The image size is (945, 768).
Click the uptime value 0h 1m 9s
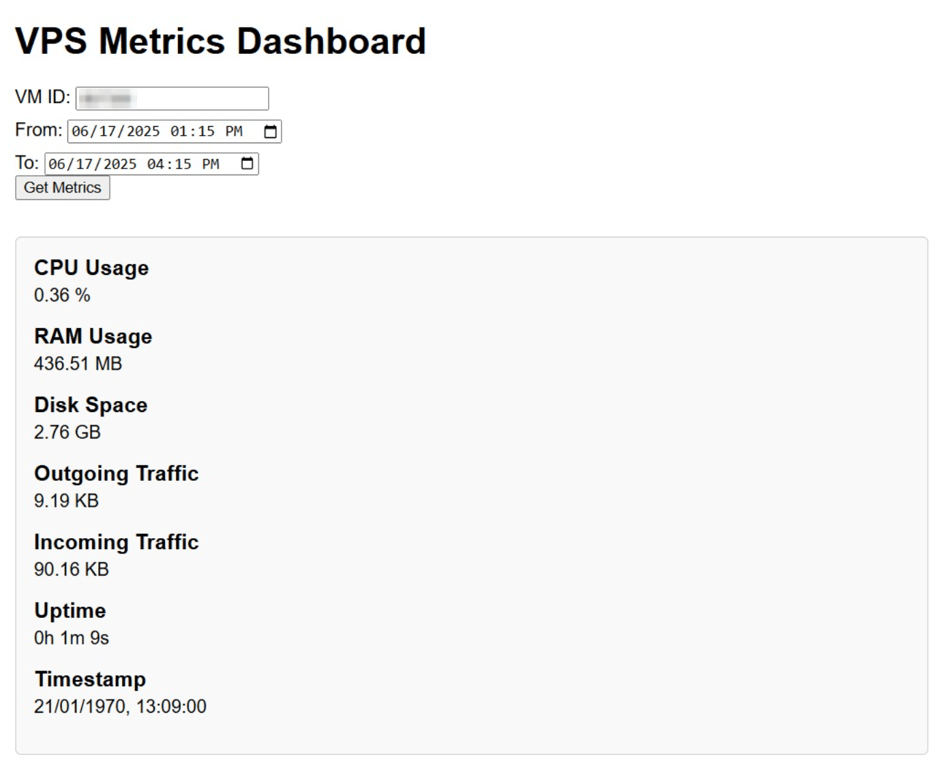71,638
